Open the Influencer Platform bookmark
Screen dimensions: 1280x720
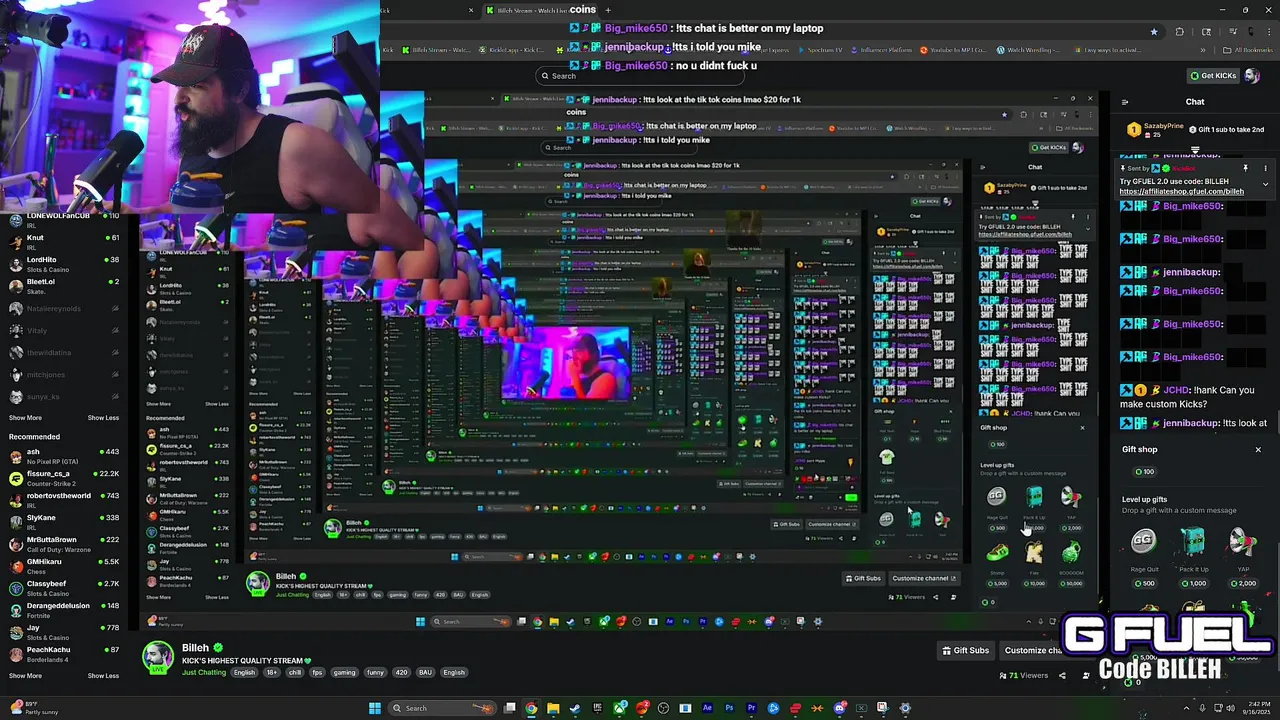[880, 50]
